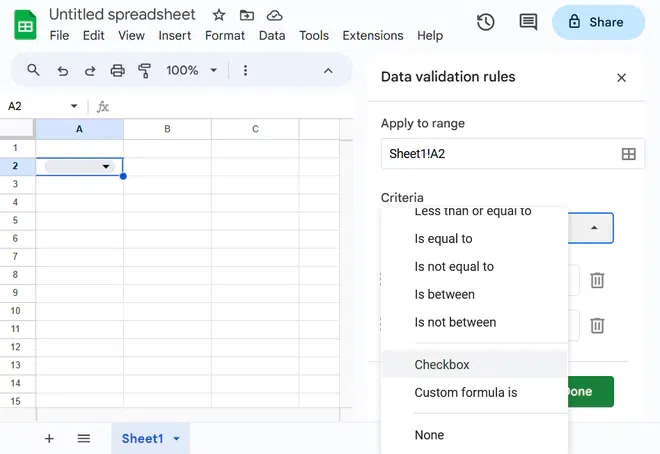
Task: Activate the paint format tool
Action: [x=144, y=71]
